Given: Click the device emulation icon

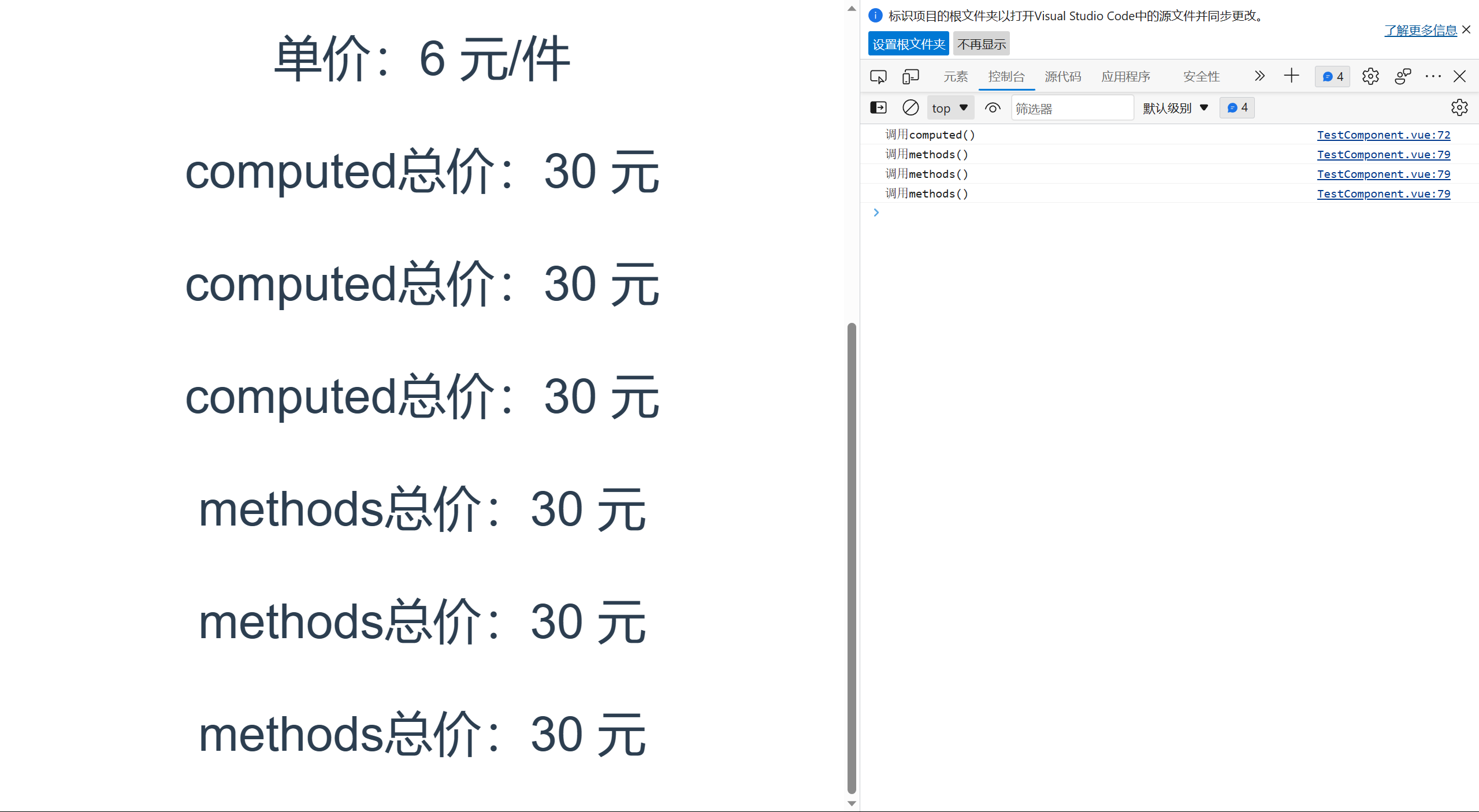Looking at the screenshot, I should coord(909,76).
